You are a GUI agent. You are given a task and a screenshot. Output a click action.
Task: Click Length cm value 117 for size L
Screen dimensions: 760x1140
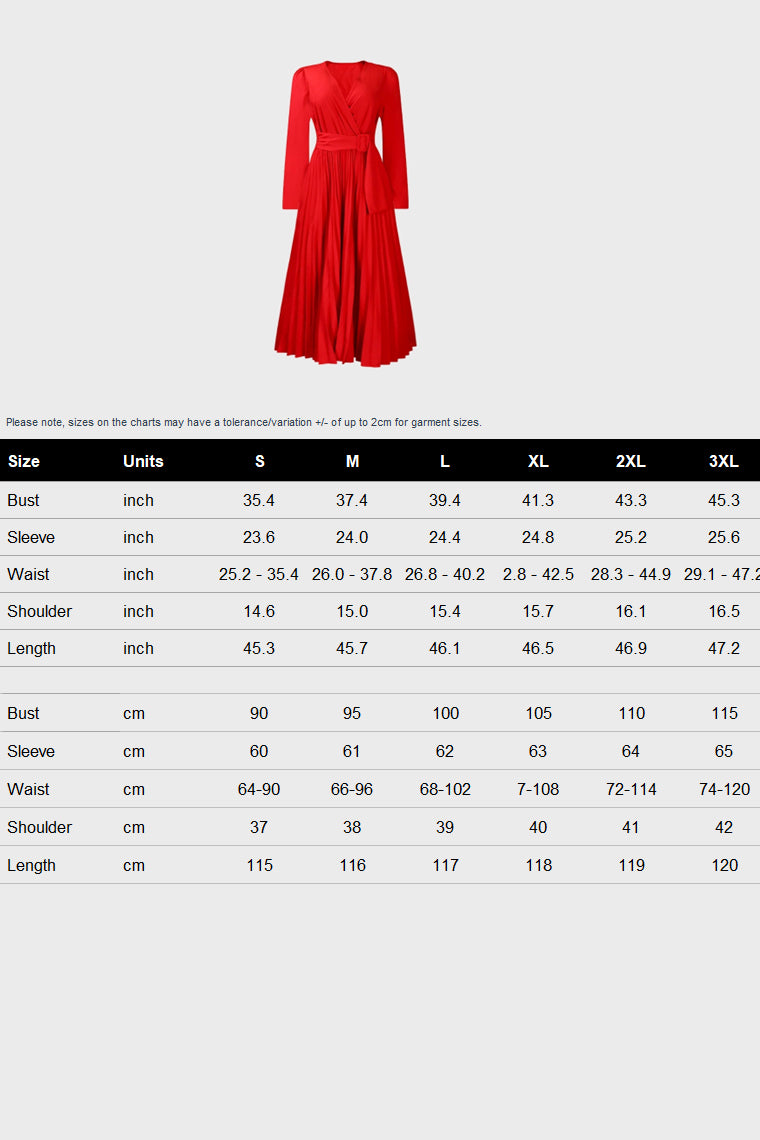coord(446,865)
